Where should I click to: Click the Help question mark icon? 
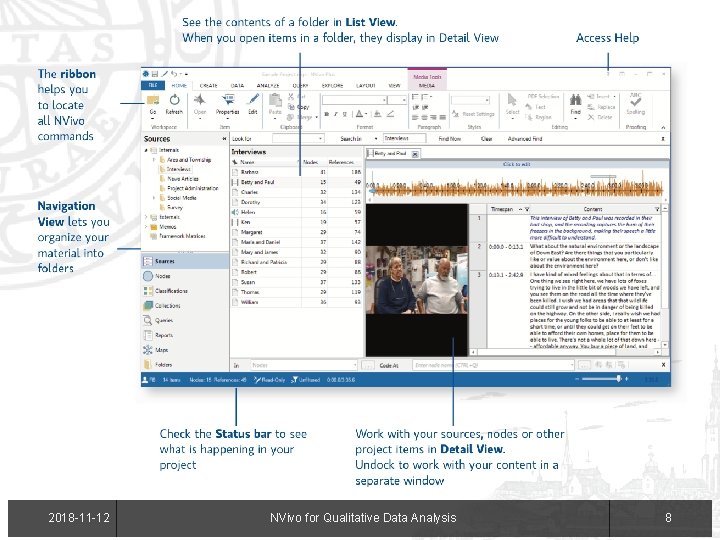coord(608,74)
